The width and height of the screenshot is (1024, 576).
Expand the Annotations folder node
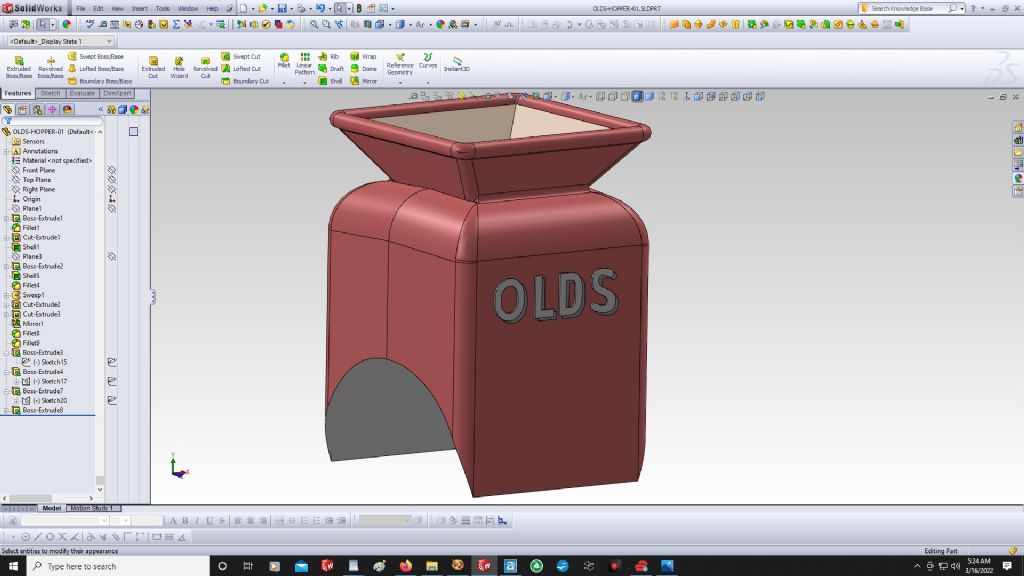7,151
